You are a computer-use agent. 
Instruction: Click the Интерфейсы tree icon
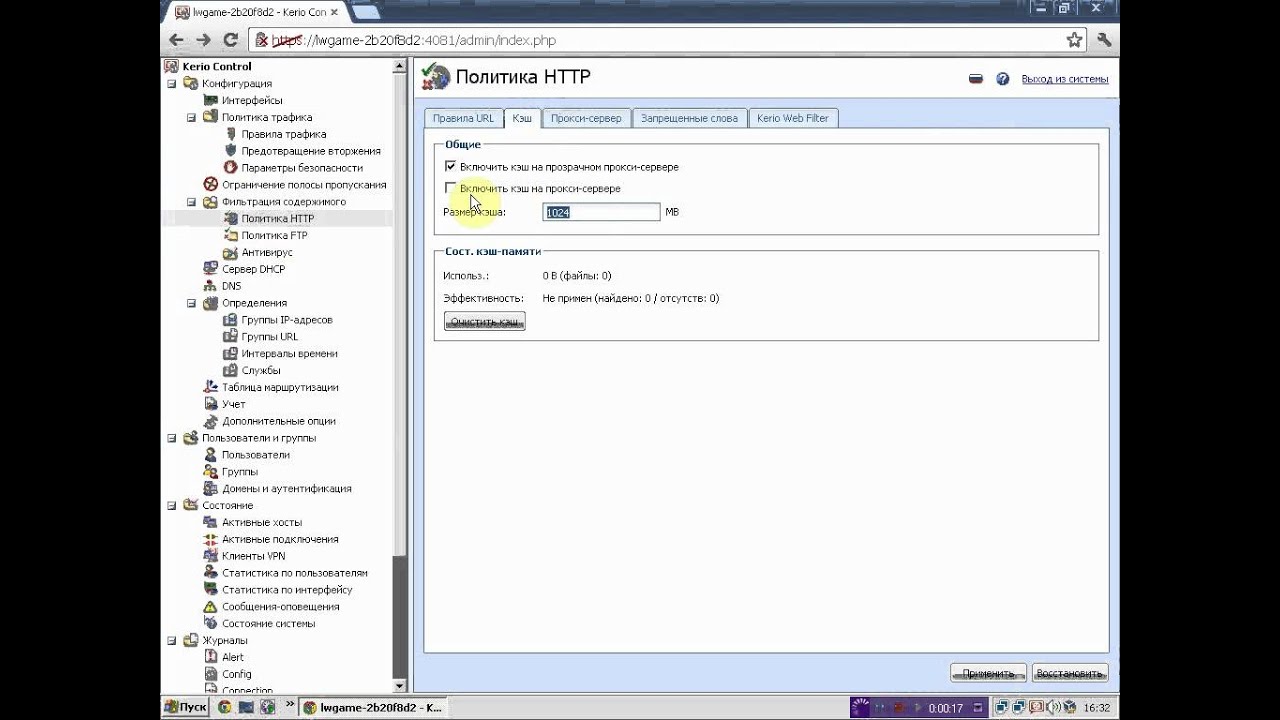tap(210, 100)
